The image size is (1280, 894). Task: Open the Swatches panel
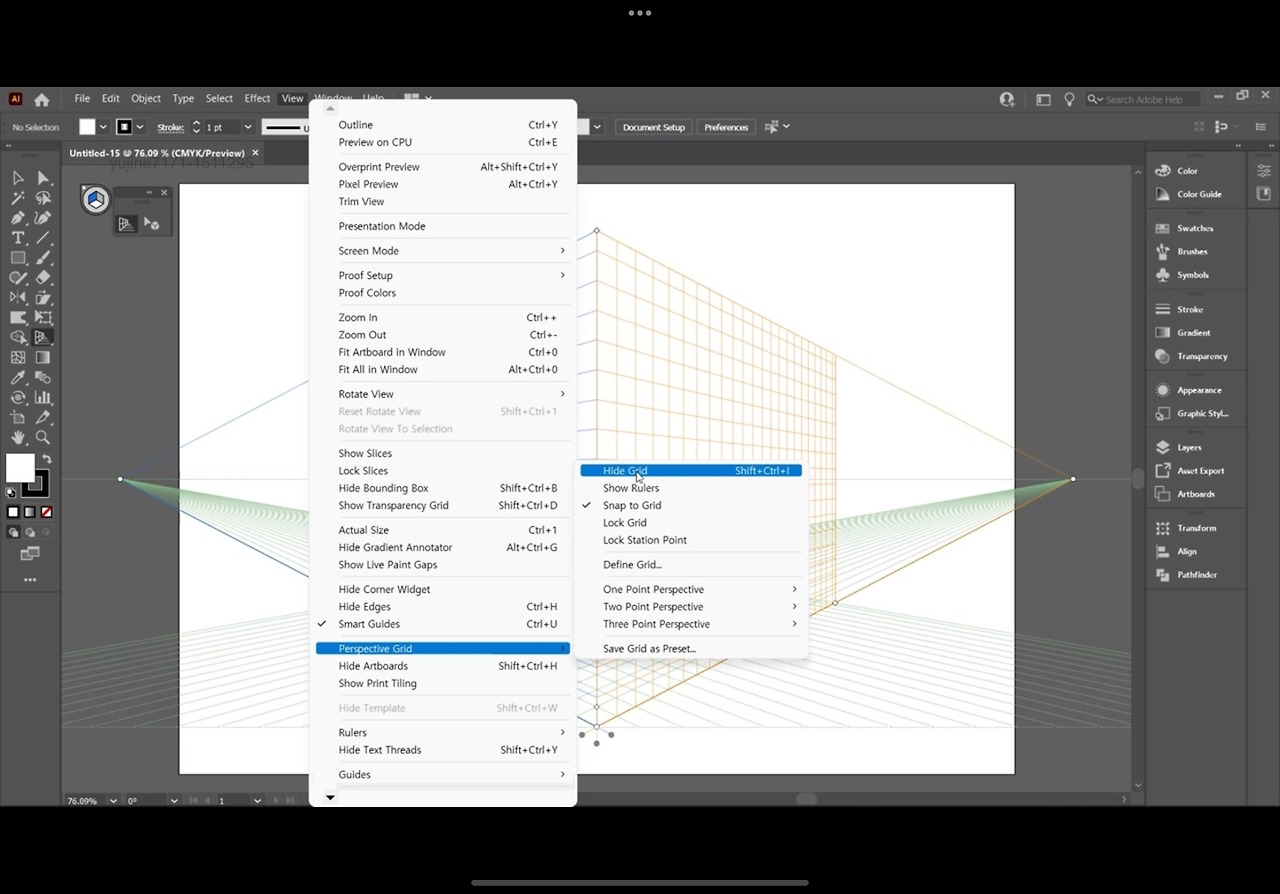tap(1196, 228)
